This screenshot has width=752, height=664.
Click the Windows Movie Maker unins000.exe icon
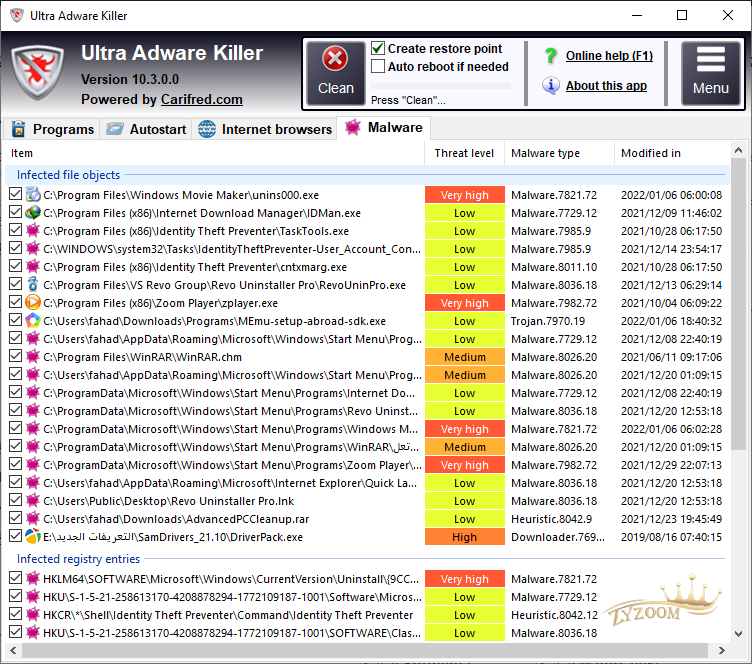33,195
